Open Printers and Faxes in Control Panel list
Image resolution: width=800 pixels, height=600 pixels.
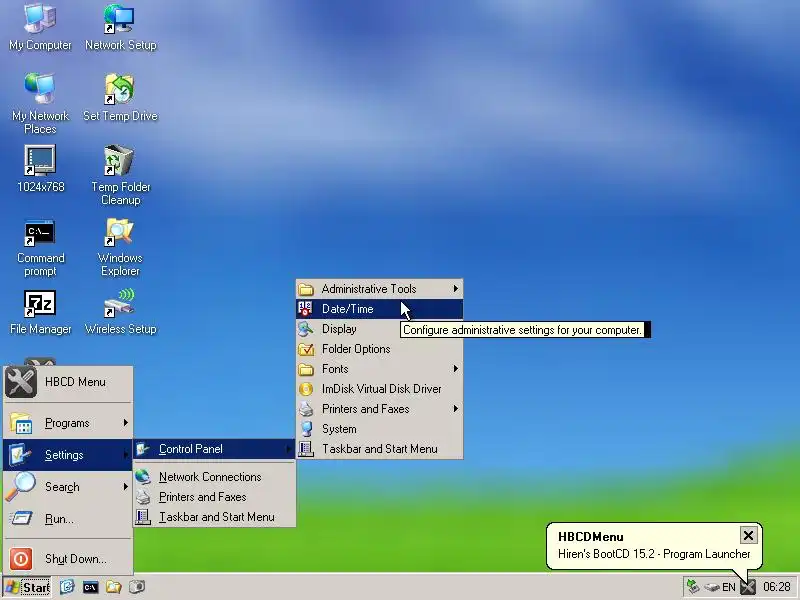380,409
